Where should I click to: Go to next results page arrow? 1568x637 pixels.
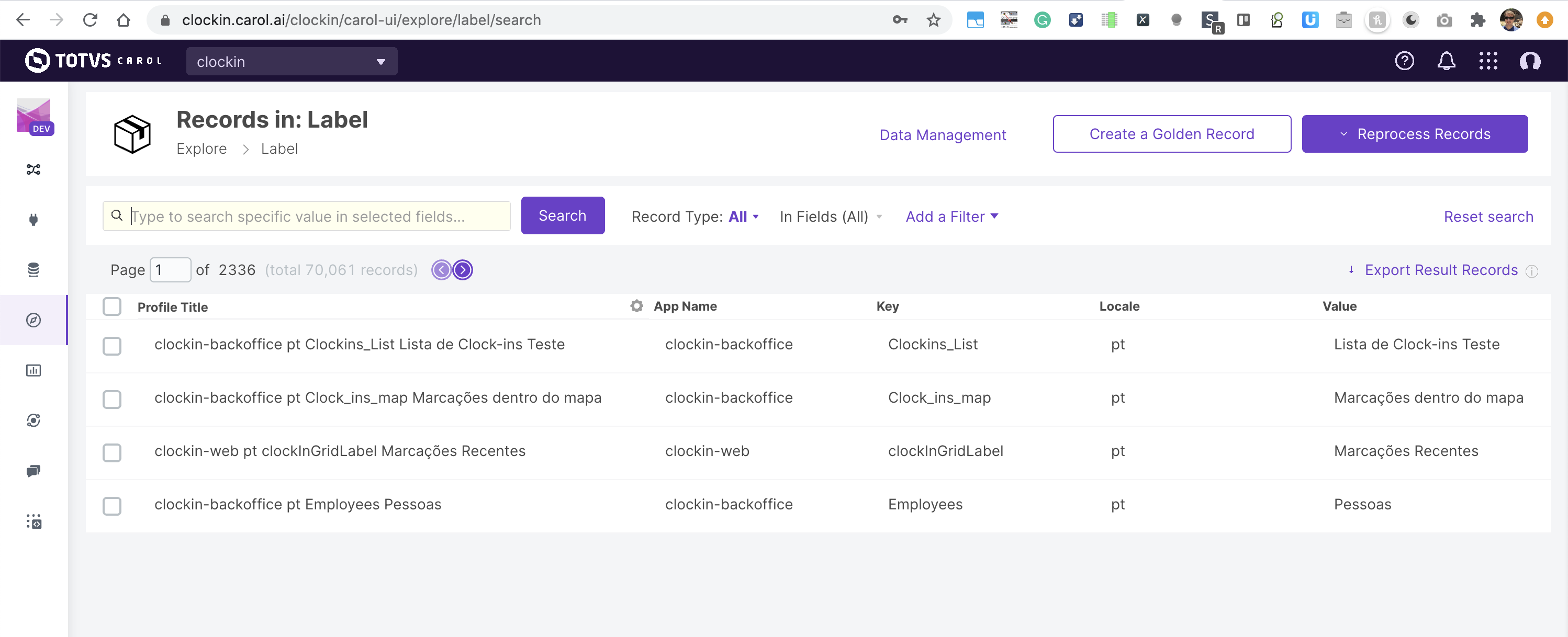(463, 269)
